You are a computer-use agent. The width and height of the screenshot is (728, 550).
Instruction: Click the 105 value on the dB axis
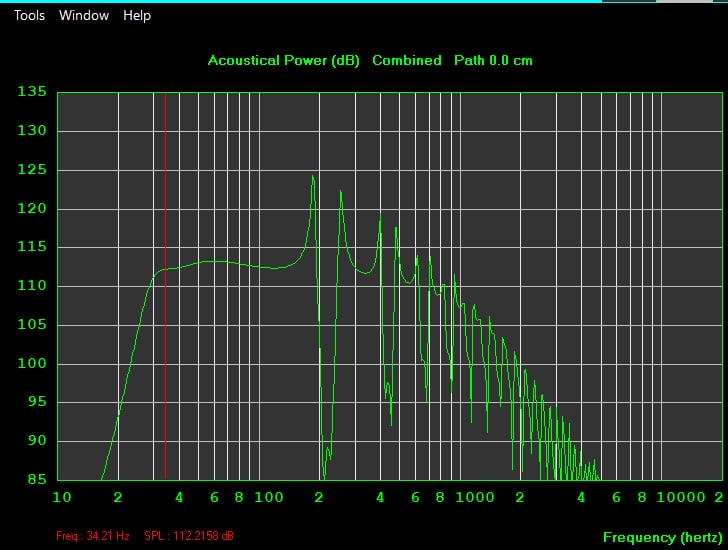(32, 324)
